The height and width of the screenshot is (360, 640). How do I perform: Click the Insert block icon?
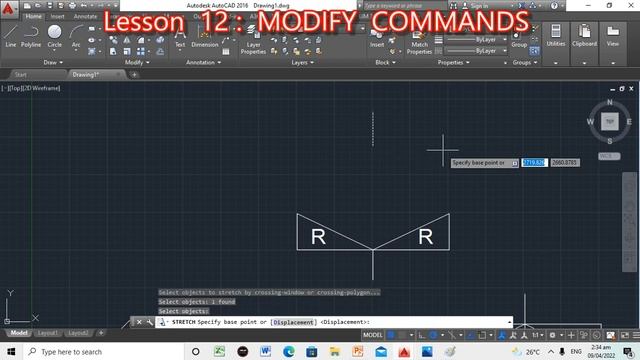[377, 38]
